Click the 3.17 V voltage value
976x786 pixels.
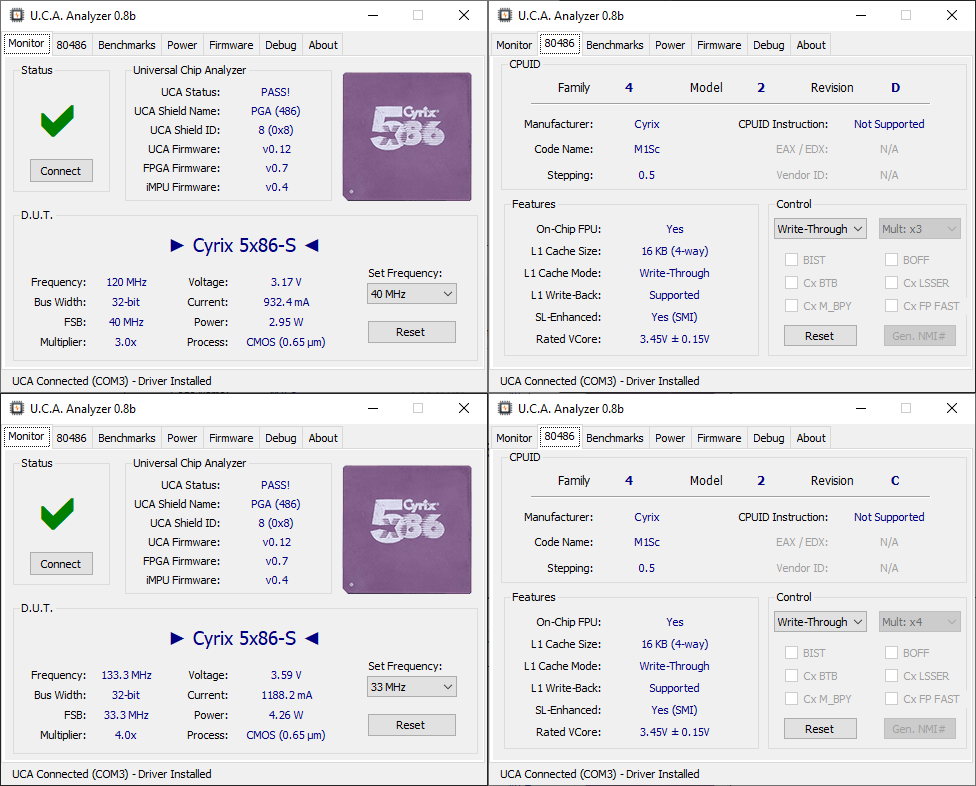pyautogui.click(x=286, y=282)
